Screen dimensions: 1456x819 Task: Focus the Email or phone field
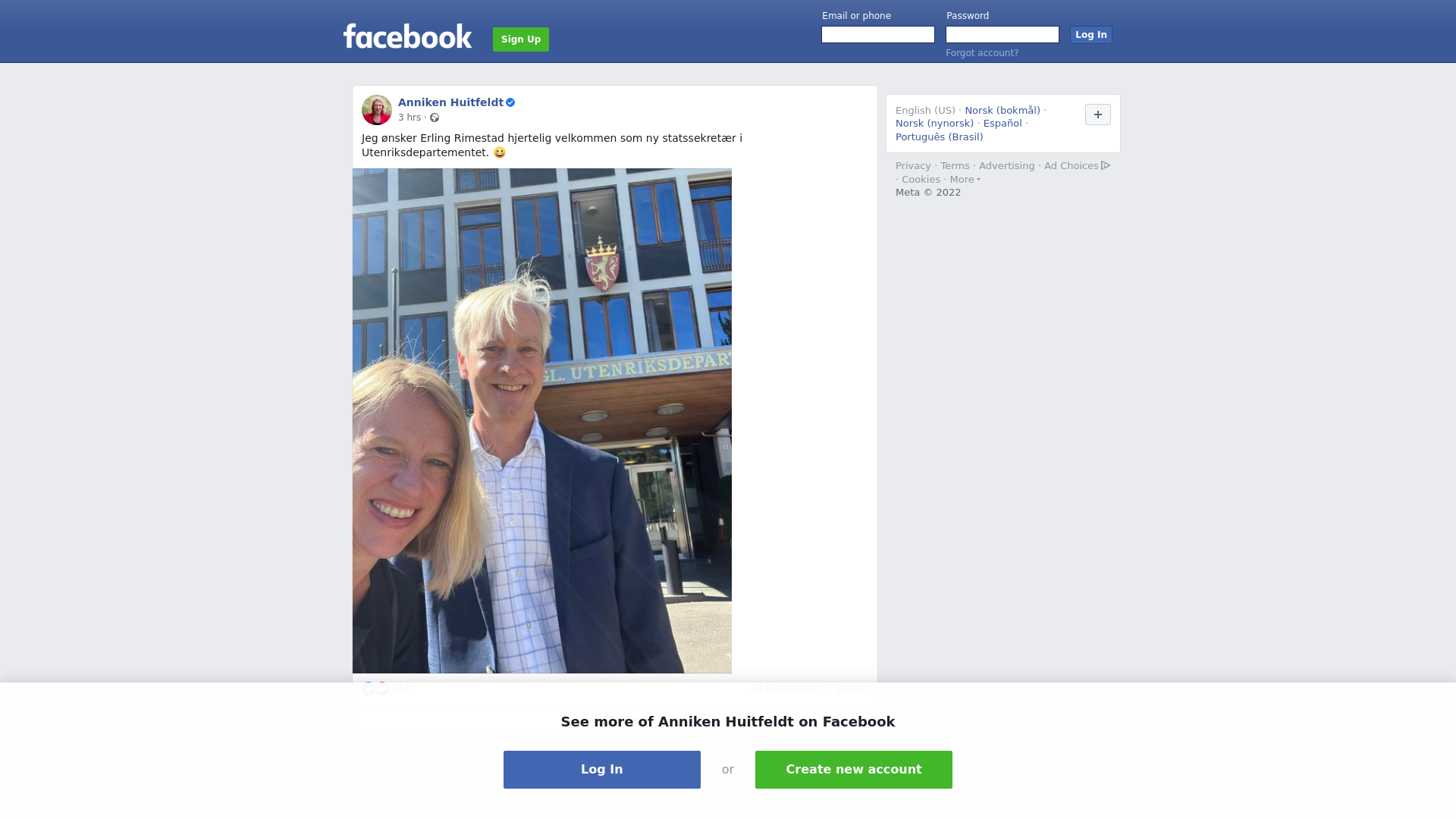coord(878,35)
